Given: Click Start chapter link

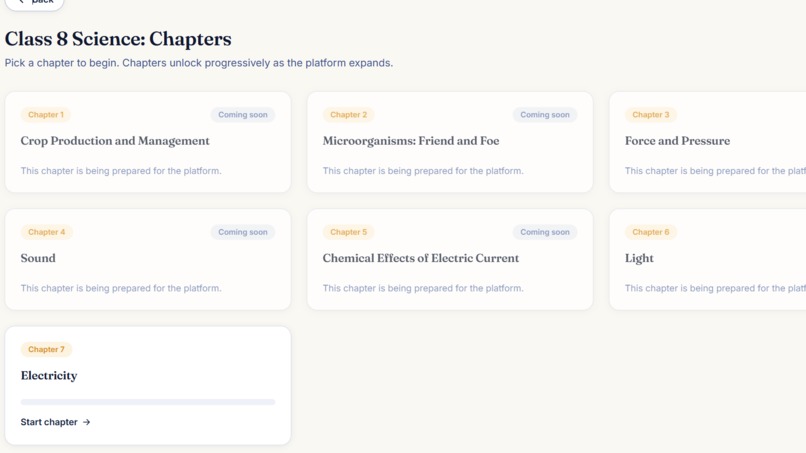Looking at the screenshot, I should (x=56, y=422).
